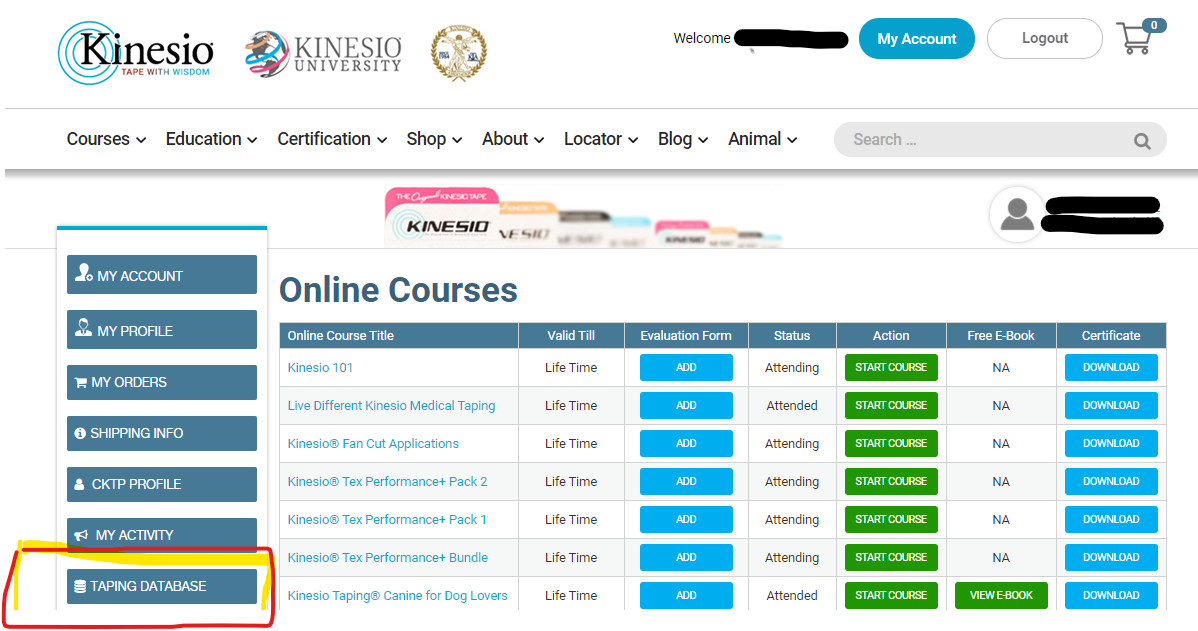This screenshot has width=1198, height=631.
Task: Click the Certificate column header
Action: [1111, 335]
